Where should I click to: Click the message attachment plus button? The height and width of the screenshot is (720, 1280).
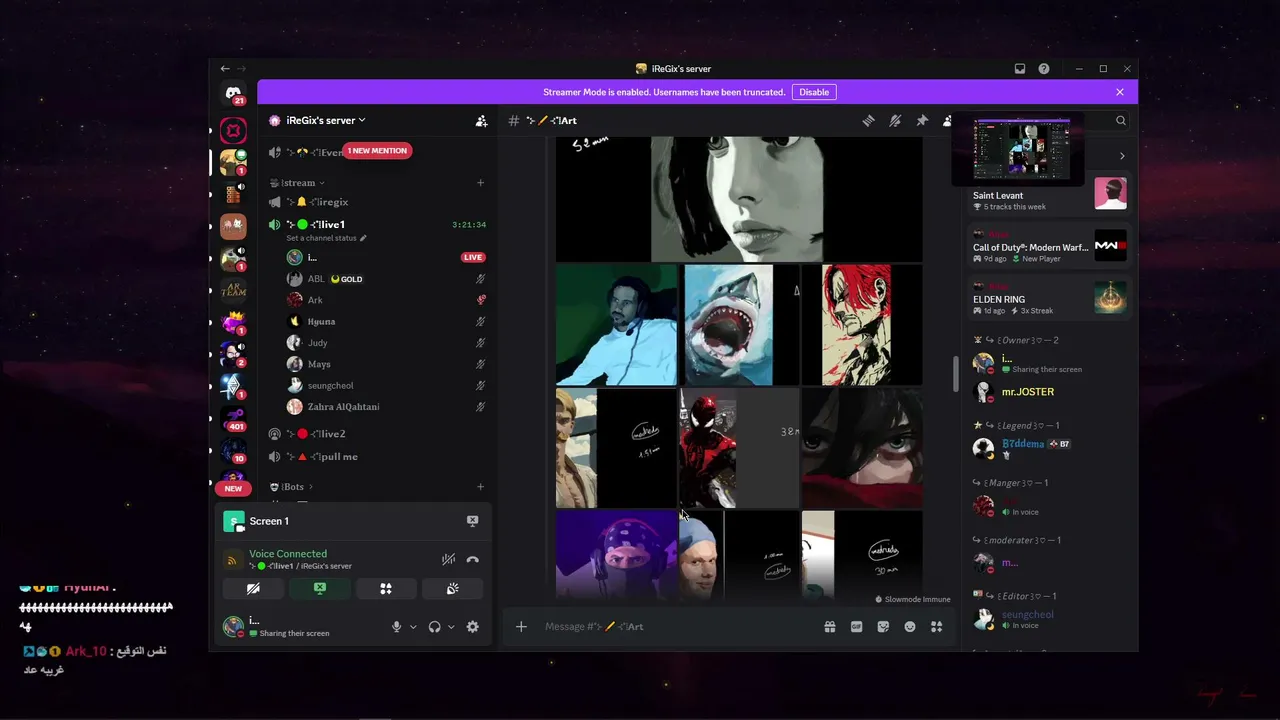tap(521, 627)
